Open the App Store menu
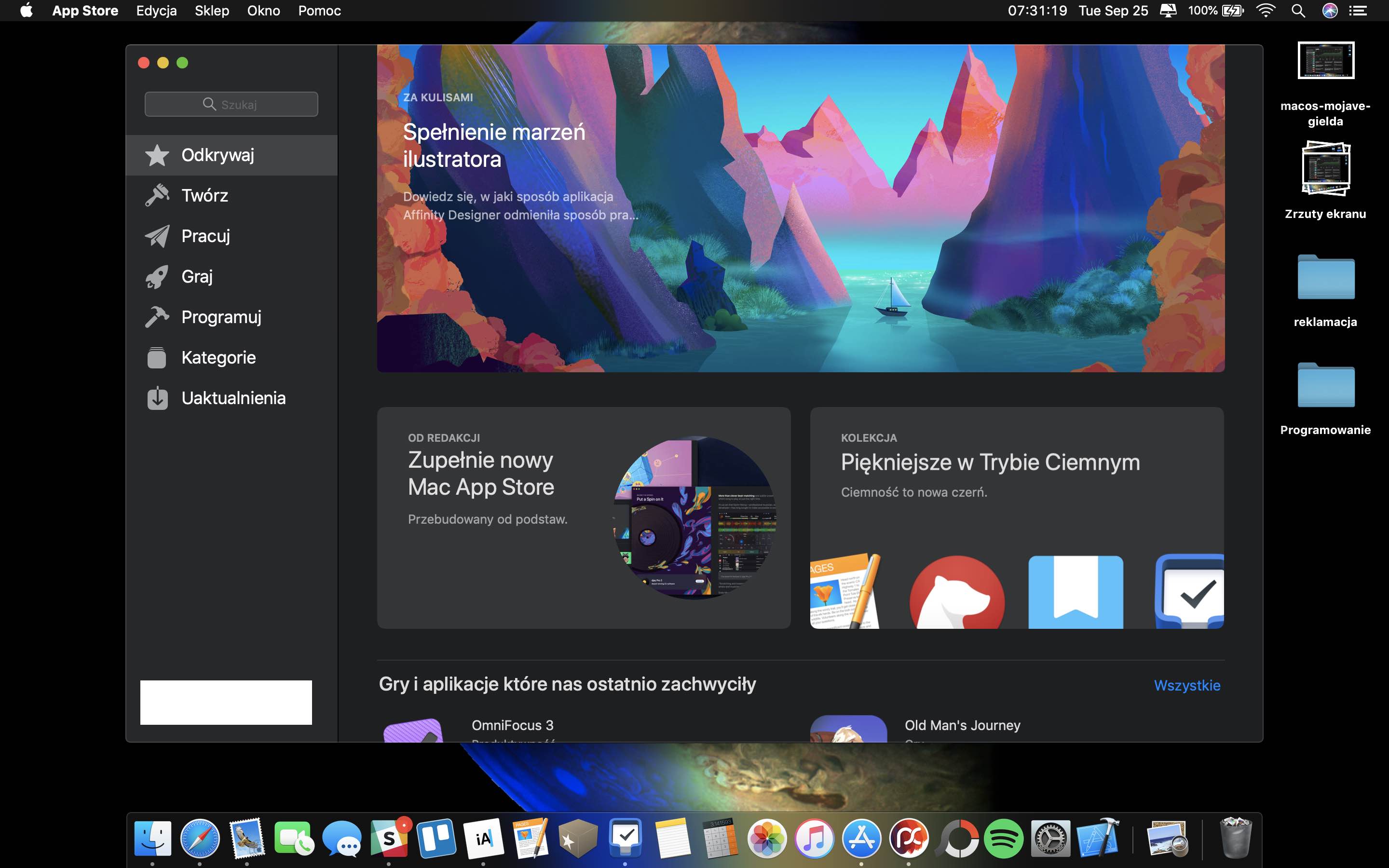 pos(85,10)
